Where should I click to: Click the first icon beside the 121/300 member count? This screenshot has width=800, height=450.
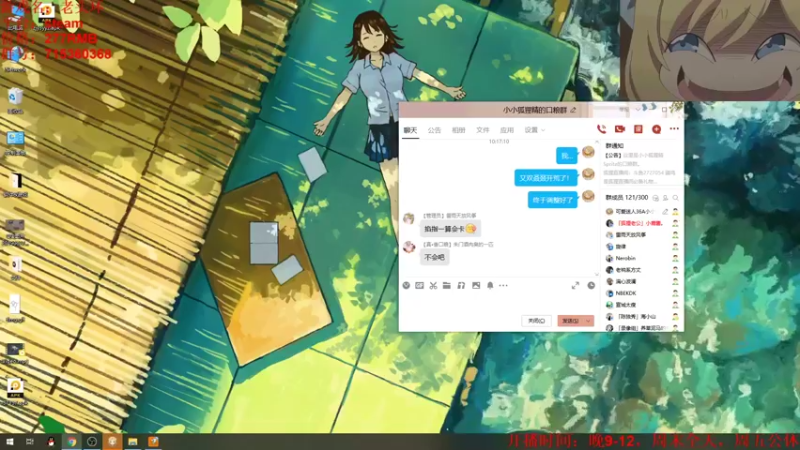point(656,198)
